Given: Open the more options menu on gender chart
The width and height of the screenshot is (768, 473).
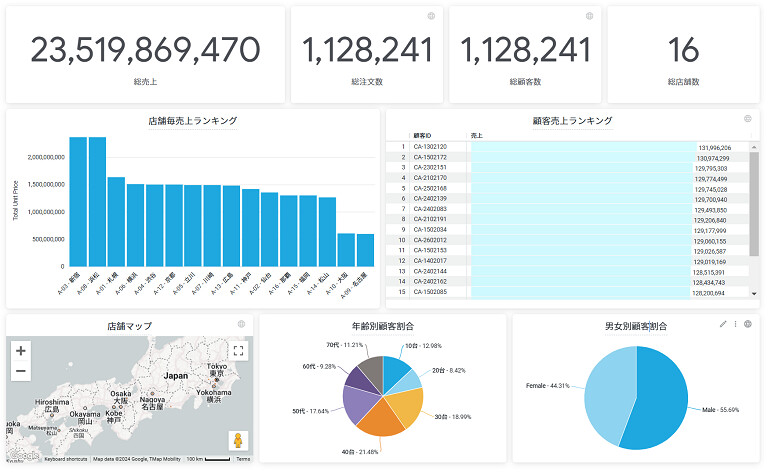Looking at the screenshot, I should 735,324.
